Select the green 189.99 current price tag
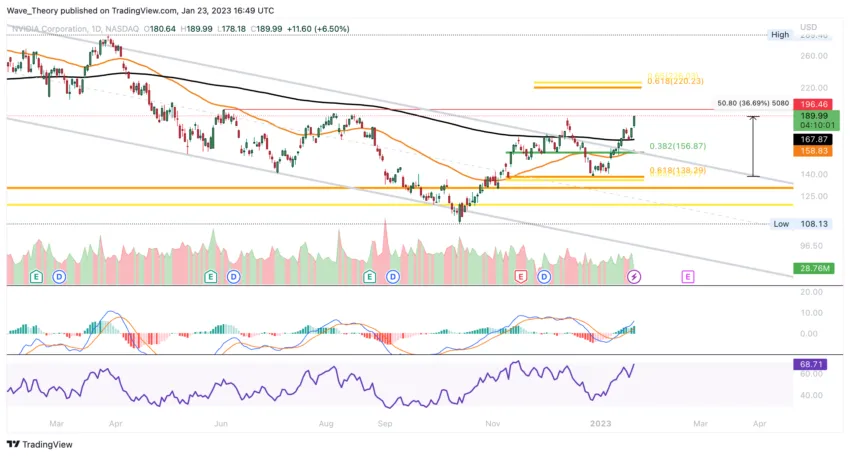Screen dimensions: 850x456 (x=816, y=120)
